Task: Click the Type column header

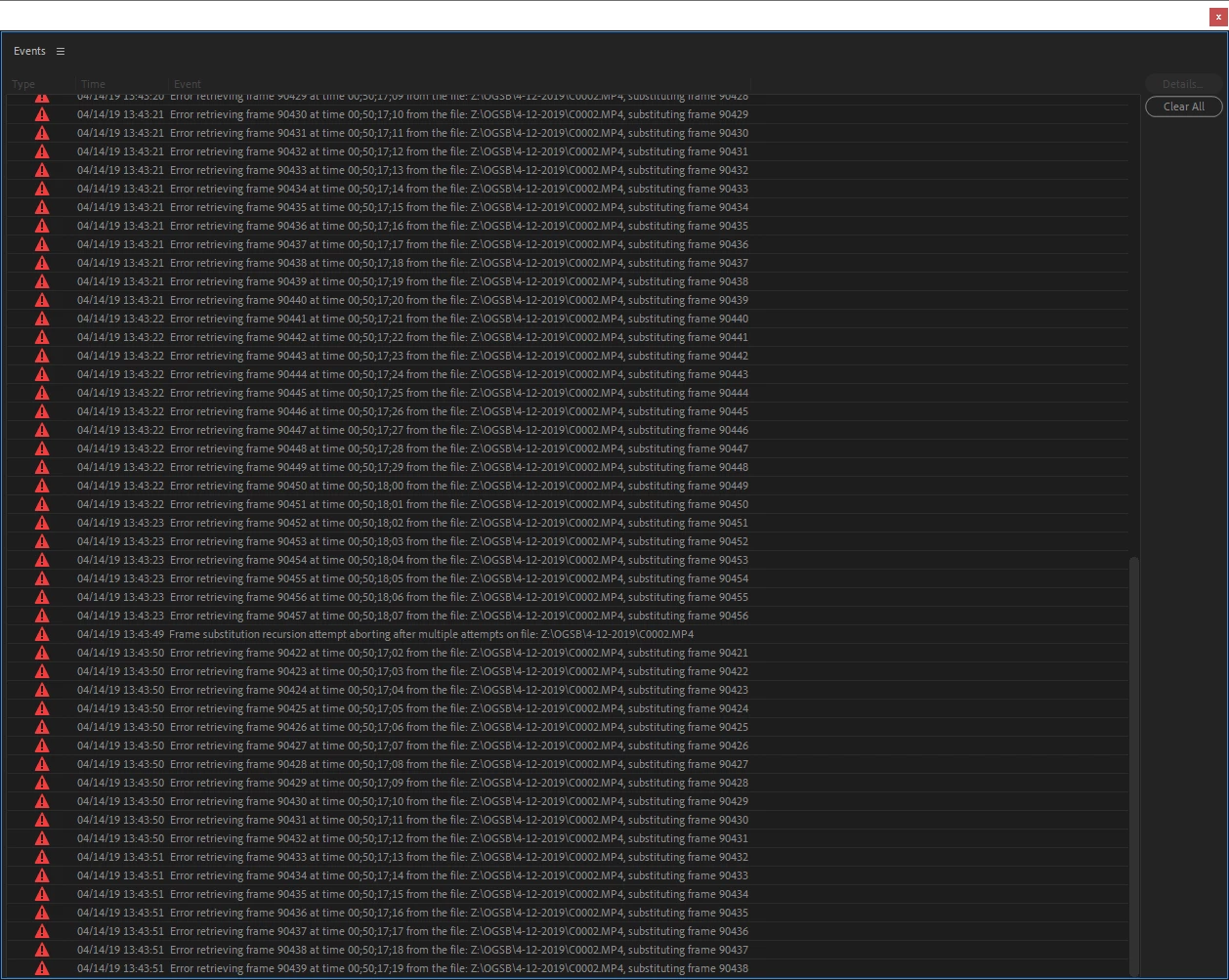Action: click(23, 84)
